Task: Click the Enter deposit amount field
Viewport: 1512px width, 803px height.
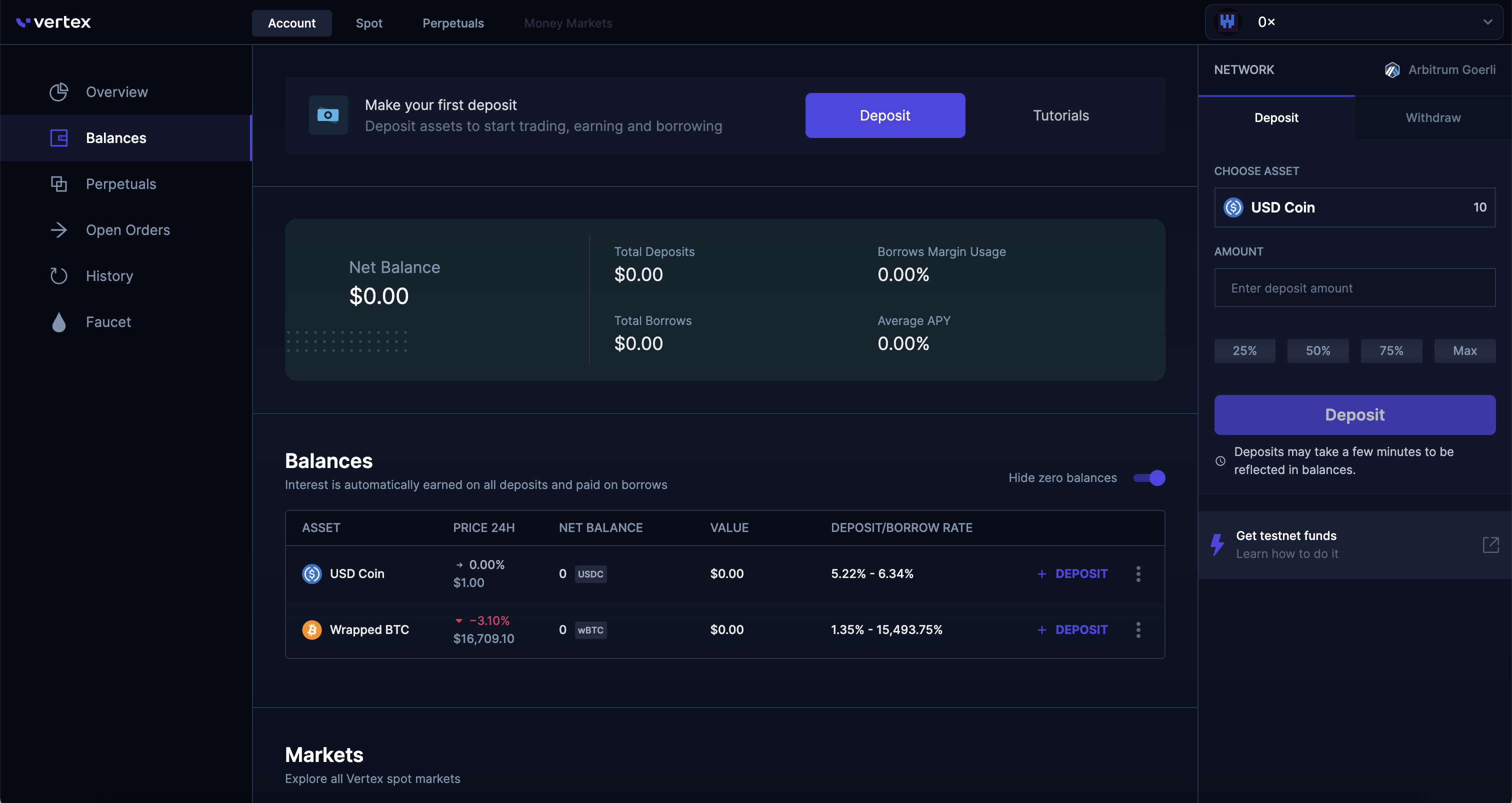Action: coord(1354,287)
